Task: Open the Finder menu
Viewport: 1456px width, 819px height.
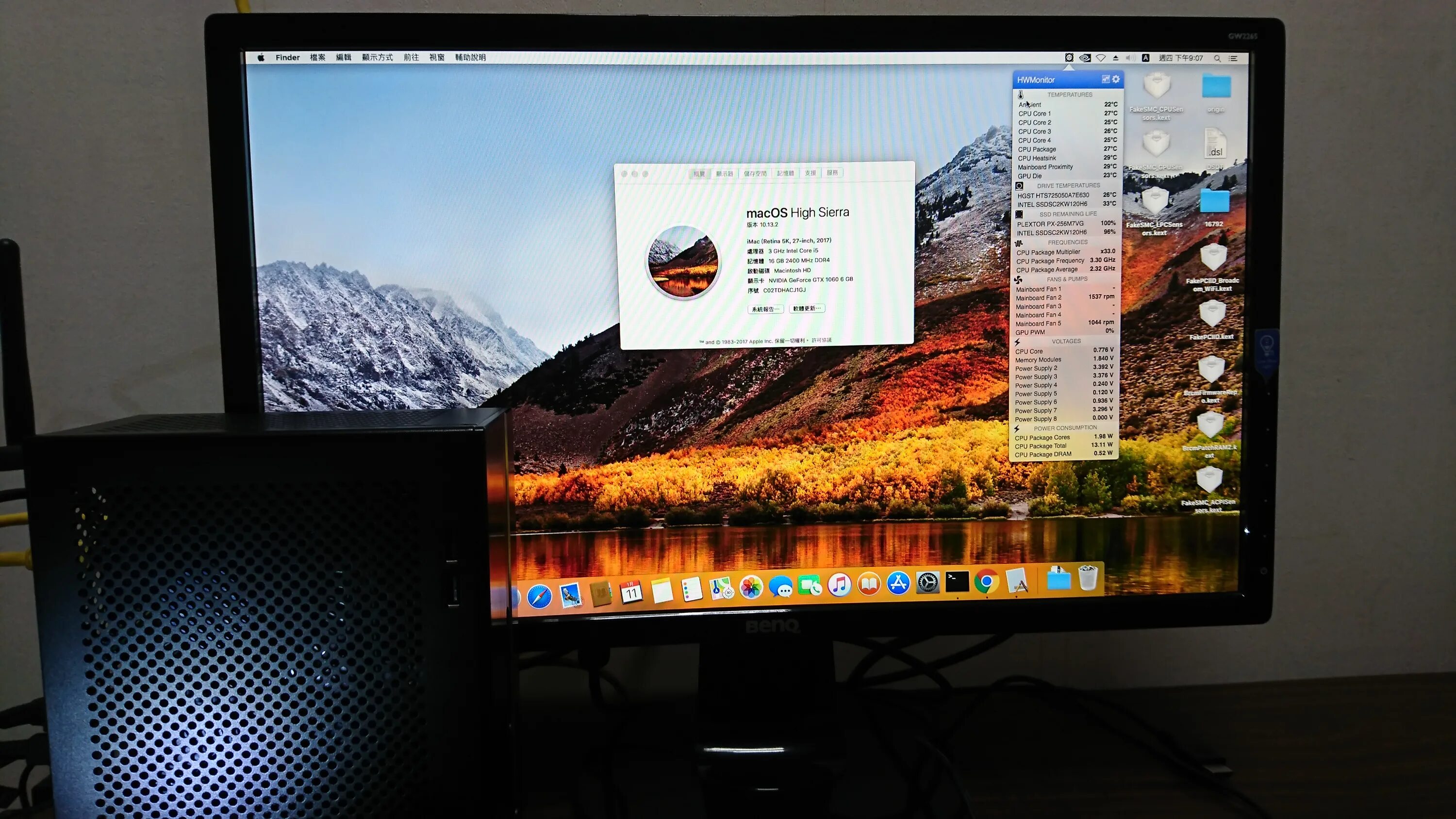Action: [288, 57]
